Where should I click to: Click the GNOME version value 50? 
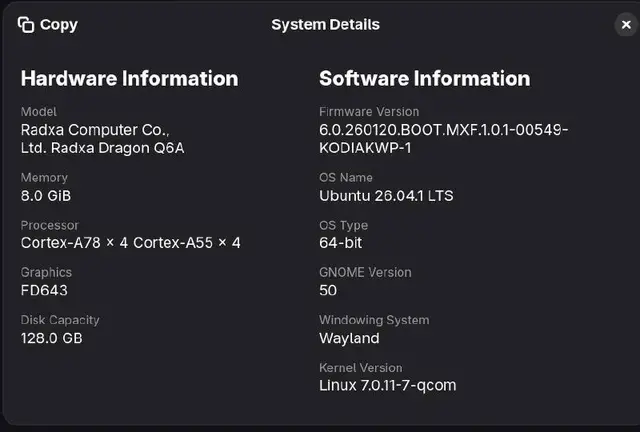pyautogui.click(x=328, y=290)
